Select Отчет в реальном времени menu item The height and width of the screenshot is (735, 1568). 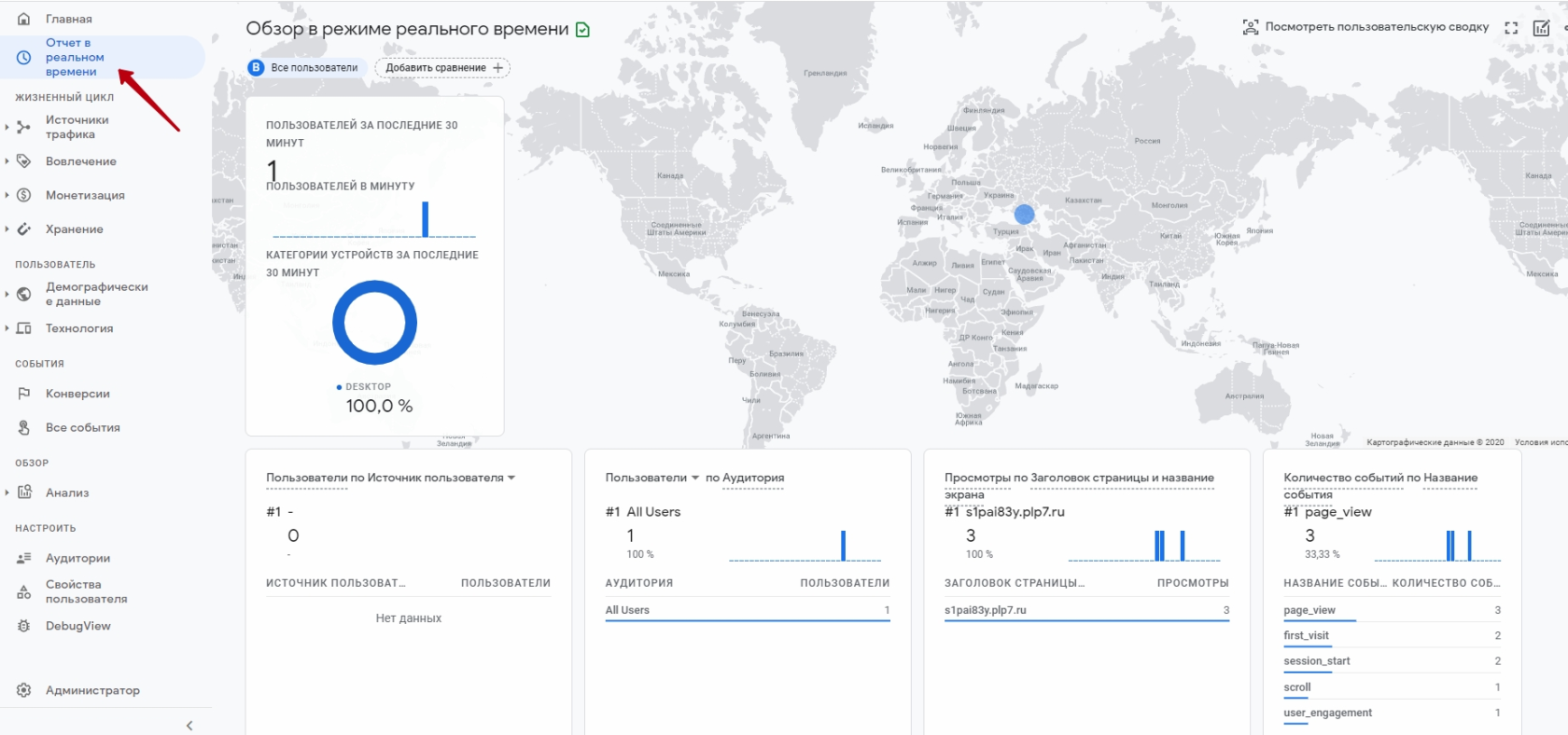pyautogui.click(x=103, y=58)
